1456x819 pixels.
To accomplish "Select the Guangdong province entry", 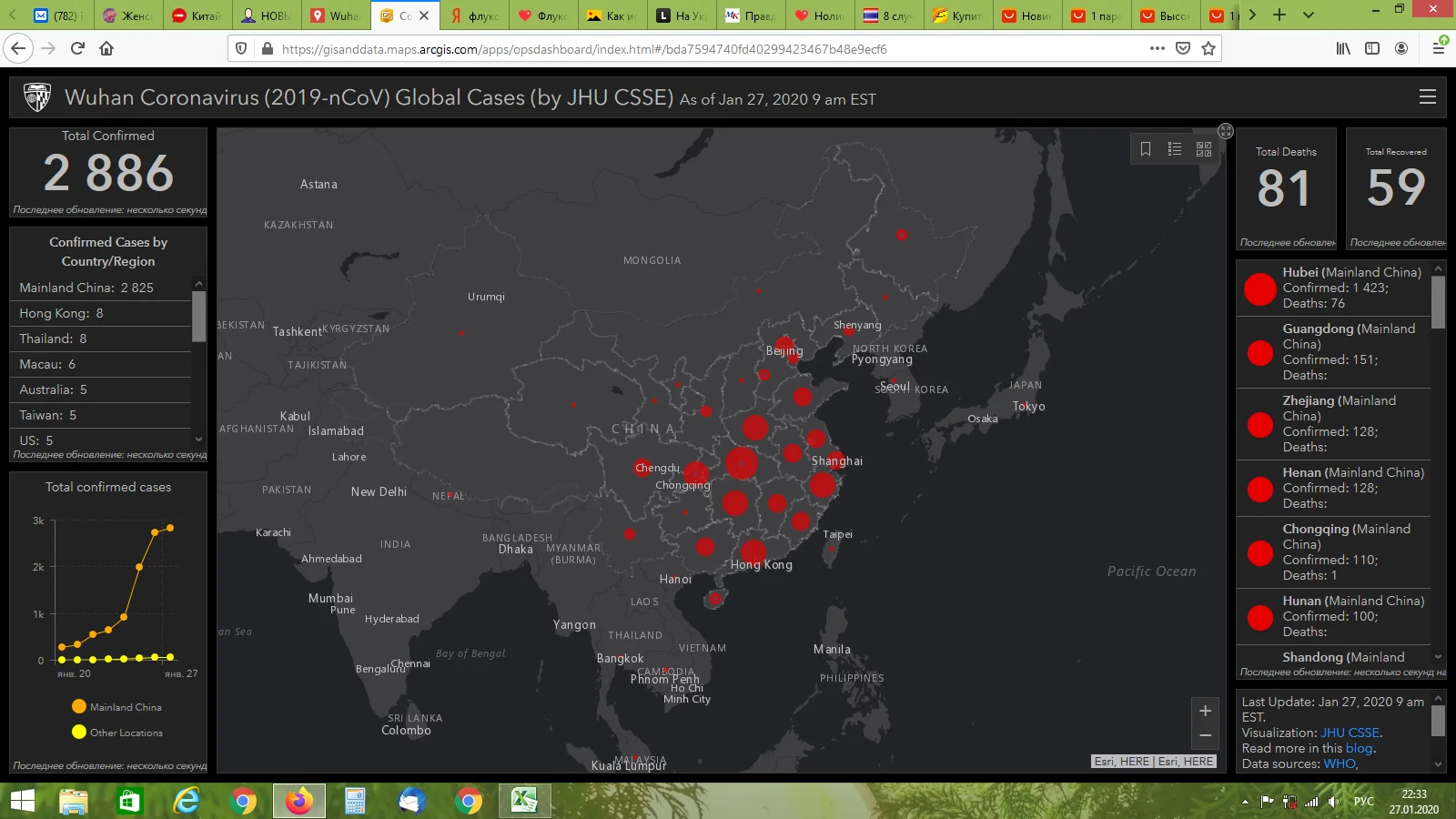I will [x=1333, y=352].
